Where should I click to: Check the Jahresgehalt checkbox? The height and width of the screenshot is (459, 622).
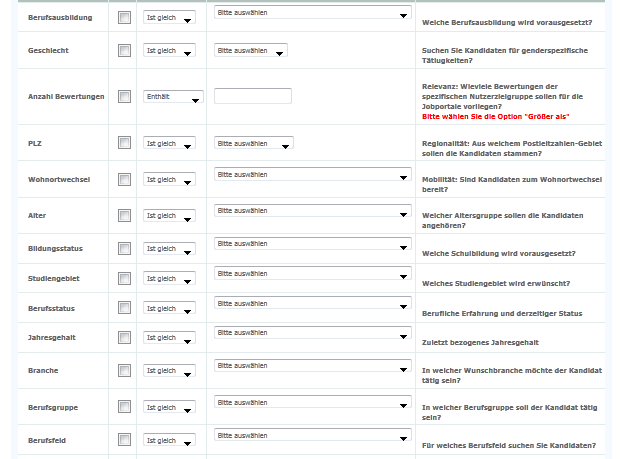124,339
